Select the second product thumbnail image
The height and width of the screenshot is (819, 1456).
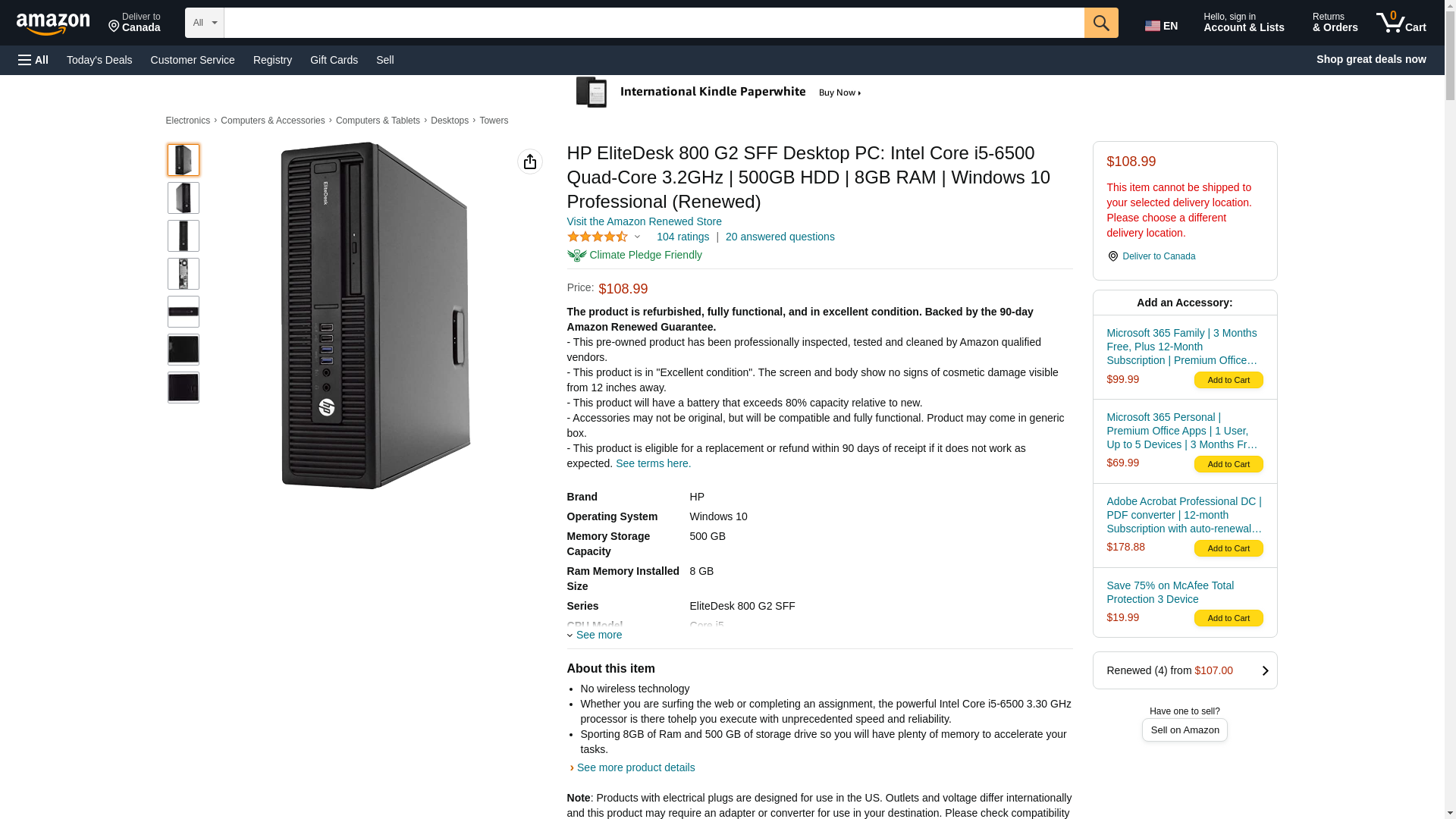184,198
